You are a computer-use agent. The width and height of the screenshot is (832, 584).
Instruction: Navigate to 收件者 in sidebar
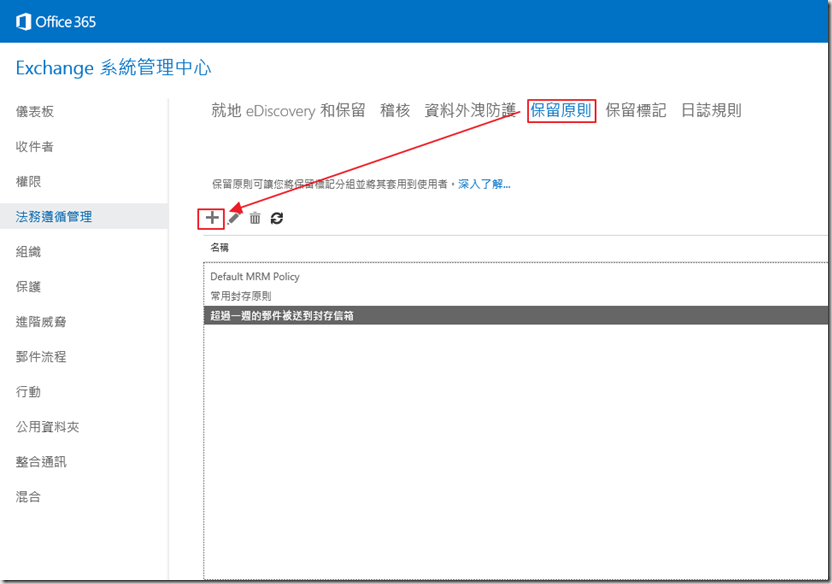click(35, 147)
